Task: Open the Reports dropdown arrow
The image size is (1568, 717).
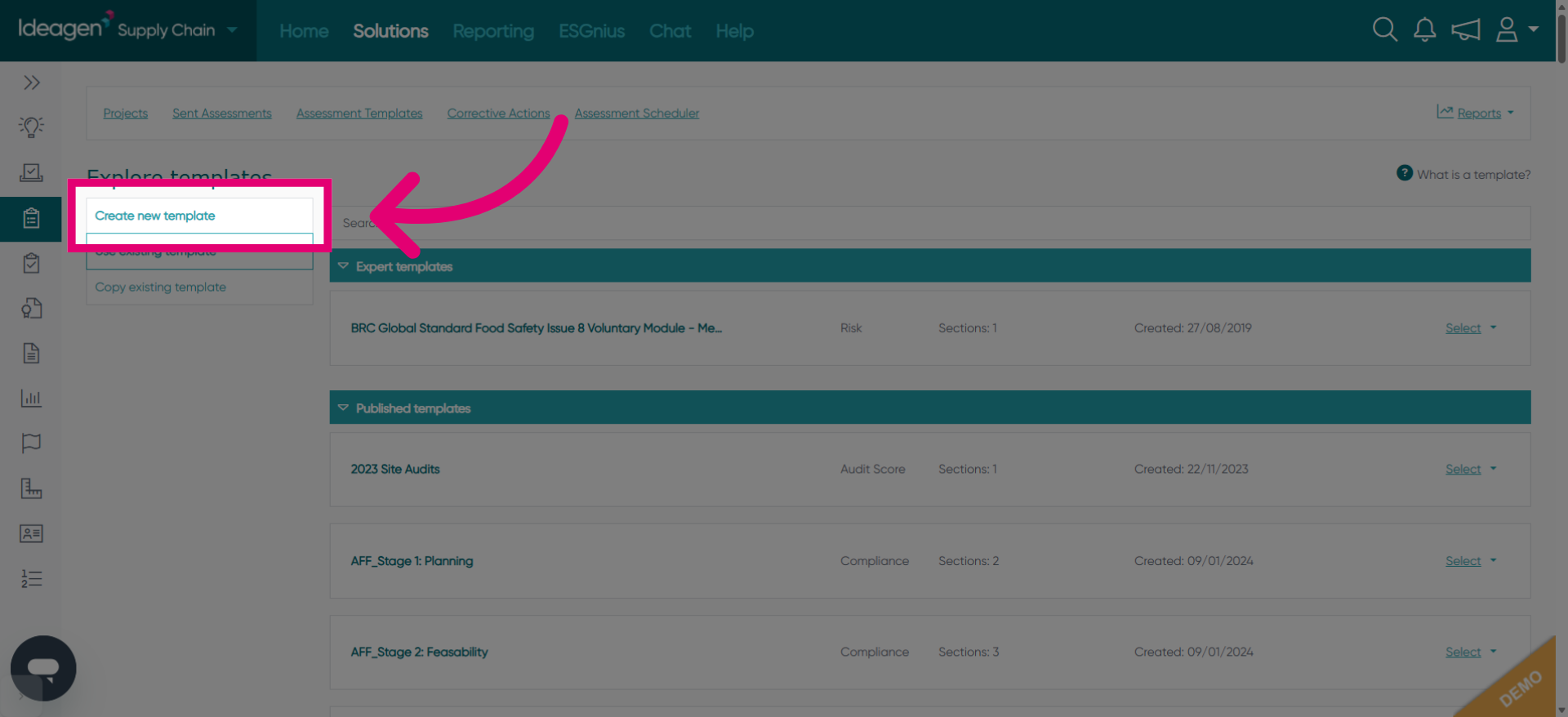Action: tap(1510, 113)
